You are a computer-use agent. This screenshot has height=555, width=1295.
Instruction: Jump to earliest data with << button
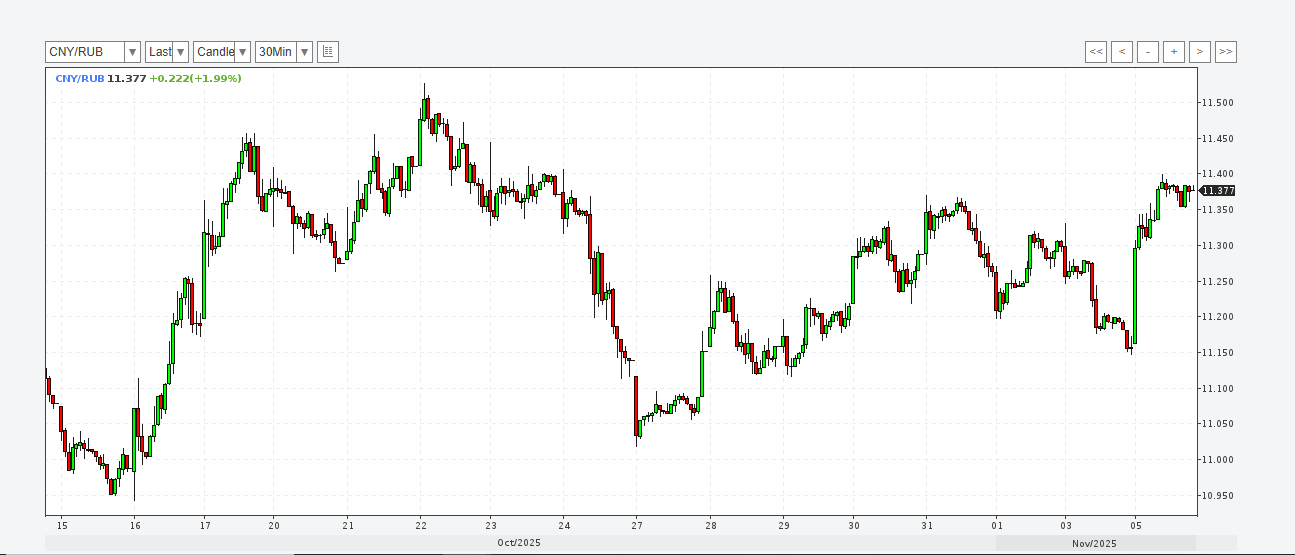[x=1096, y=52]
